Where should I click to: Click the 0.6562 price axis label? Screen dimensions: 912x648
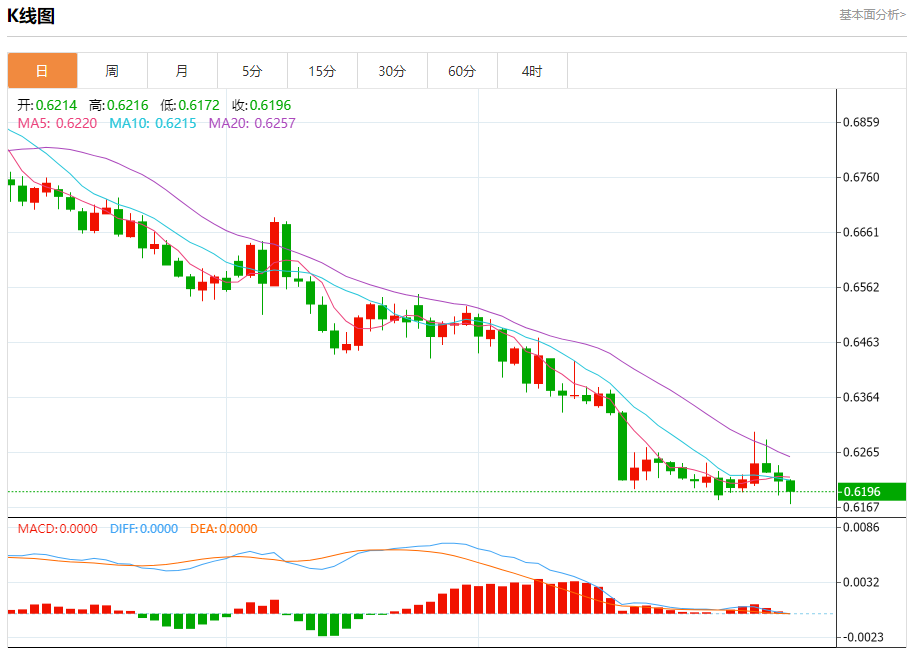[x=861, y=287]
